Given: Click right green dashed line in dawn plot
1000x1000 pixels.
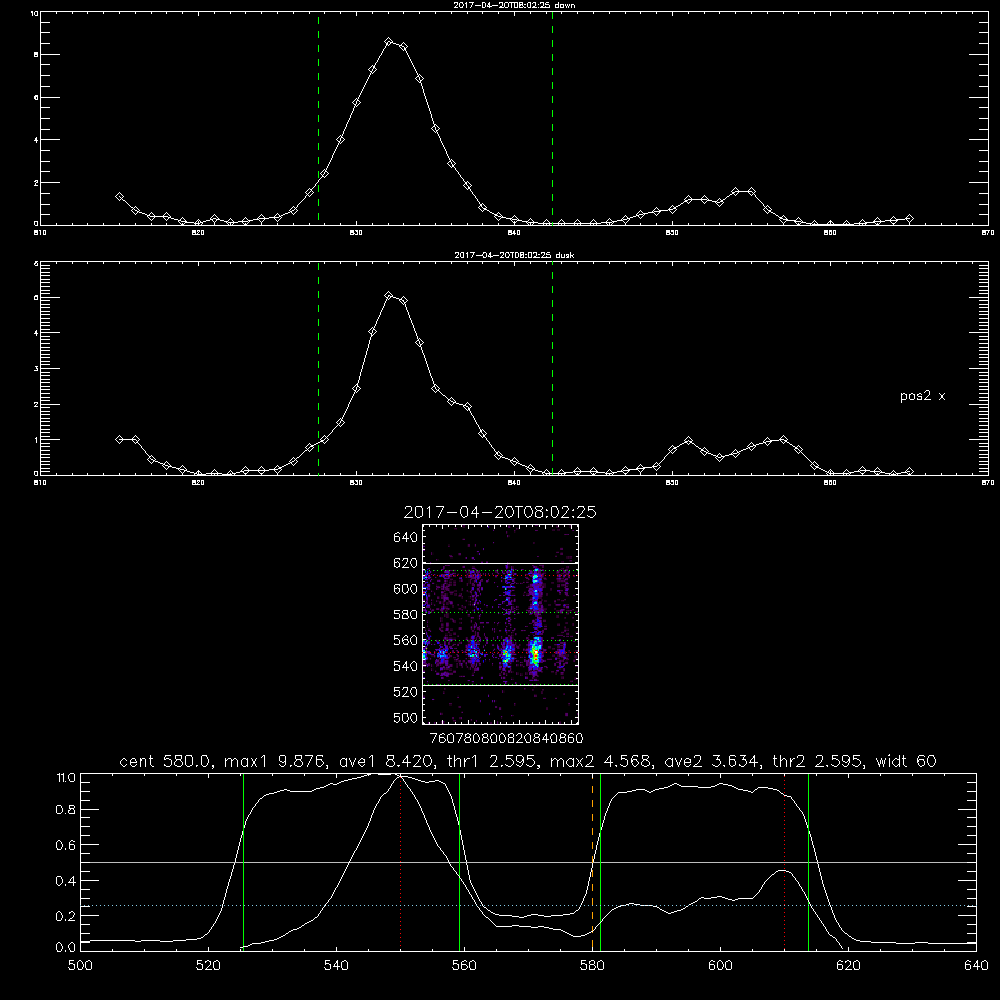Looking at the screenshot, I should coord(552,119).
